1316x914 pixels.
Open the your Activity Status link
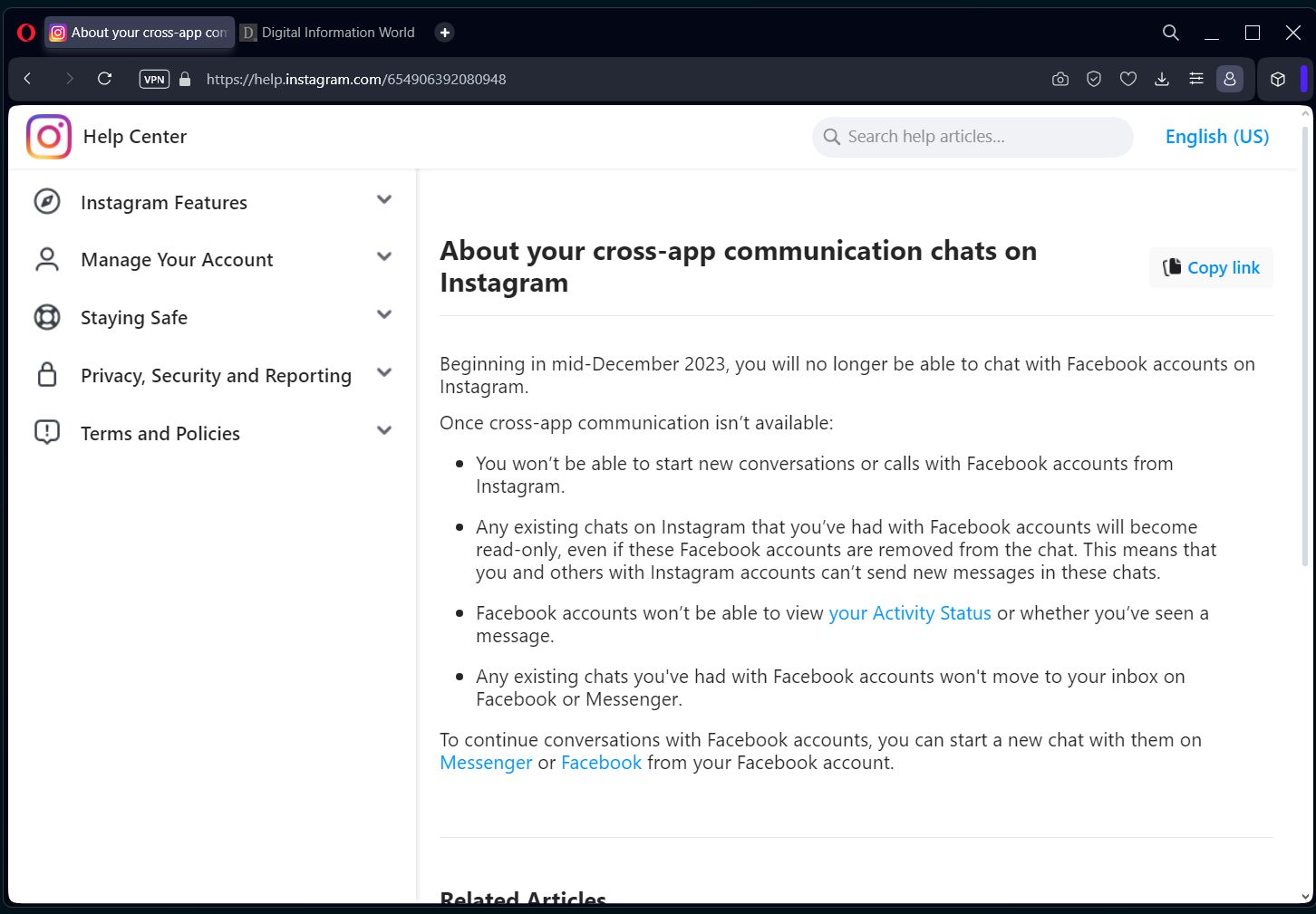point(910,613)
